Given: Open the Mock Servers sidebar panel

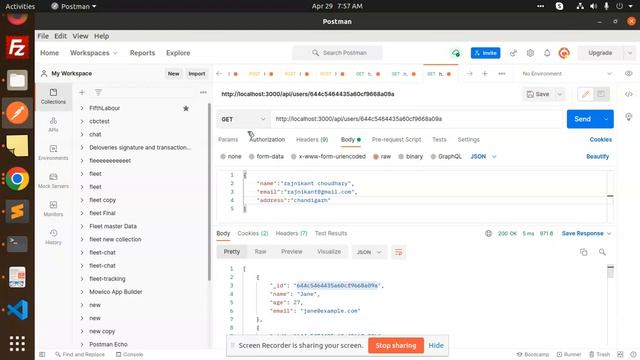Looking at the screenshot, I should [x=53, y=181].
